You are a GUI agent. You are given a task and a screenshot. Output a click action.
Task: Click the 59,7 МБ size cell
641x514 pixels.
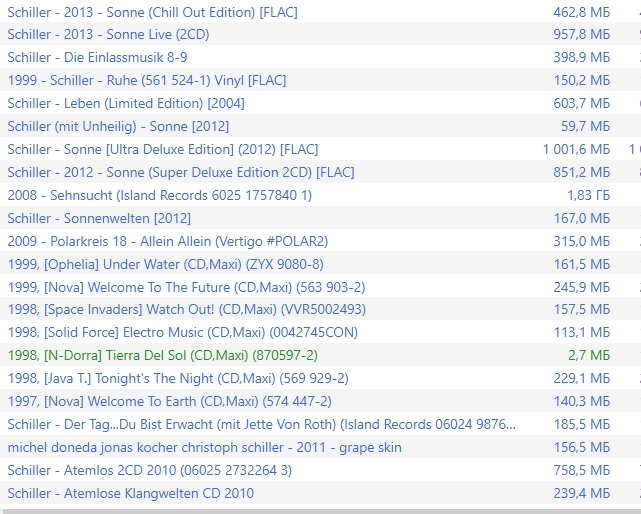pos(585,126)
